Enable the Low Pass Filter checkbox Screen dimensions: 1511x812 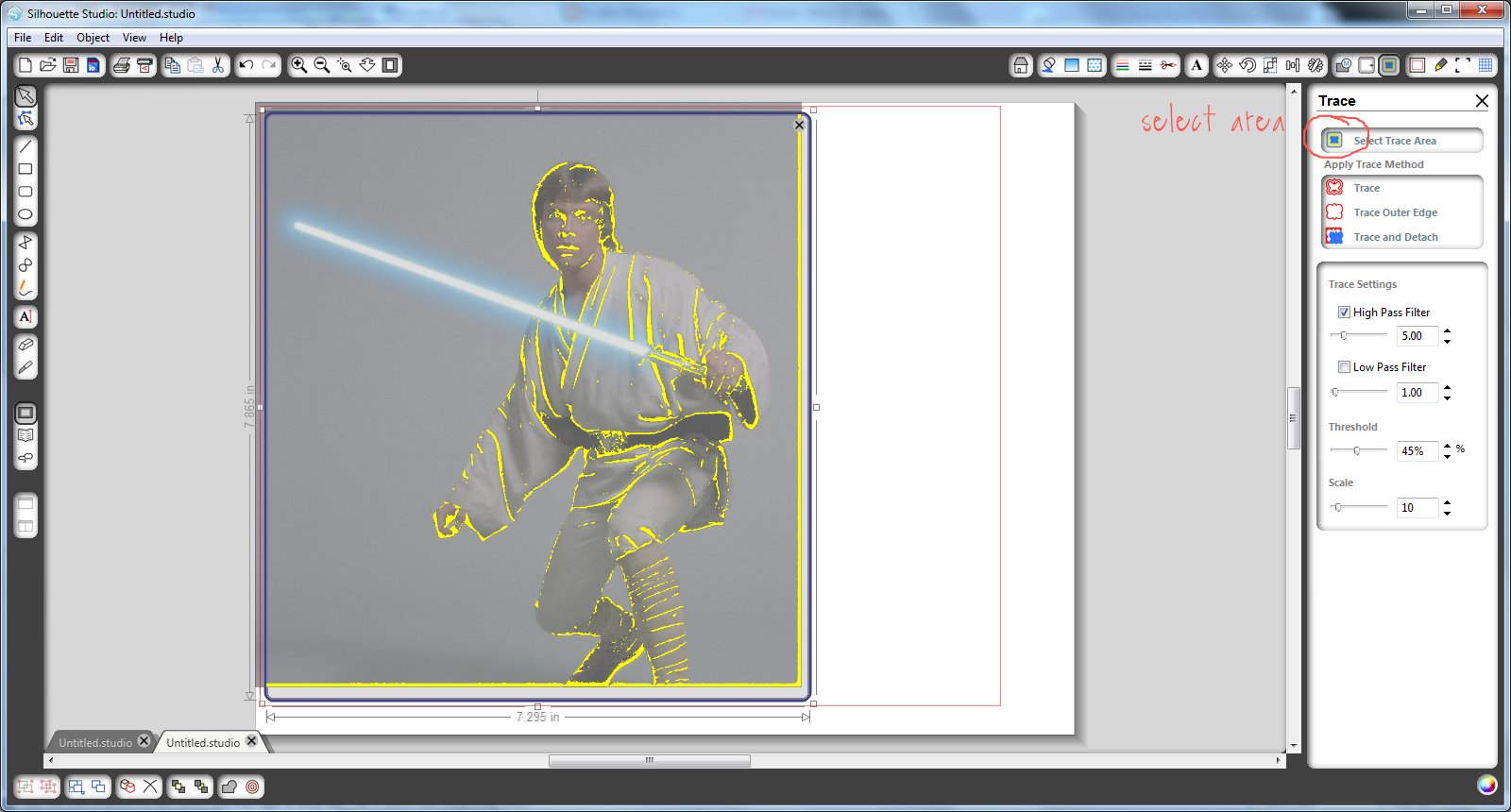tap(1344, 367)
